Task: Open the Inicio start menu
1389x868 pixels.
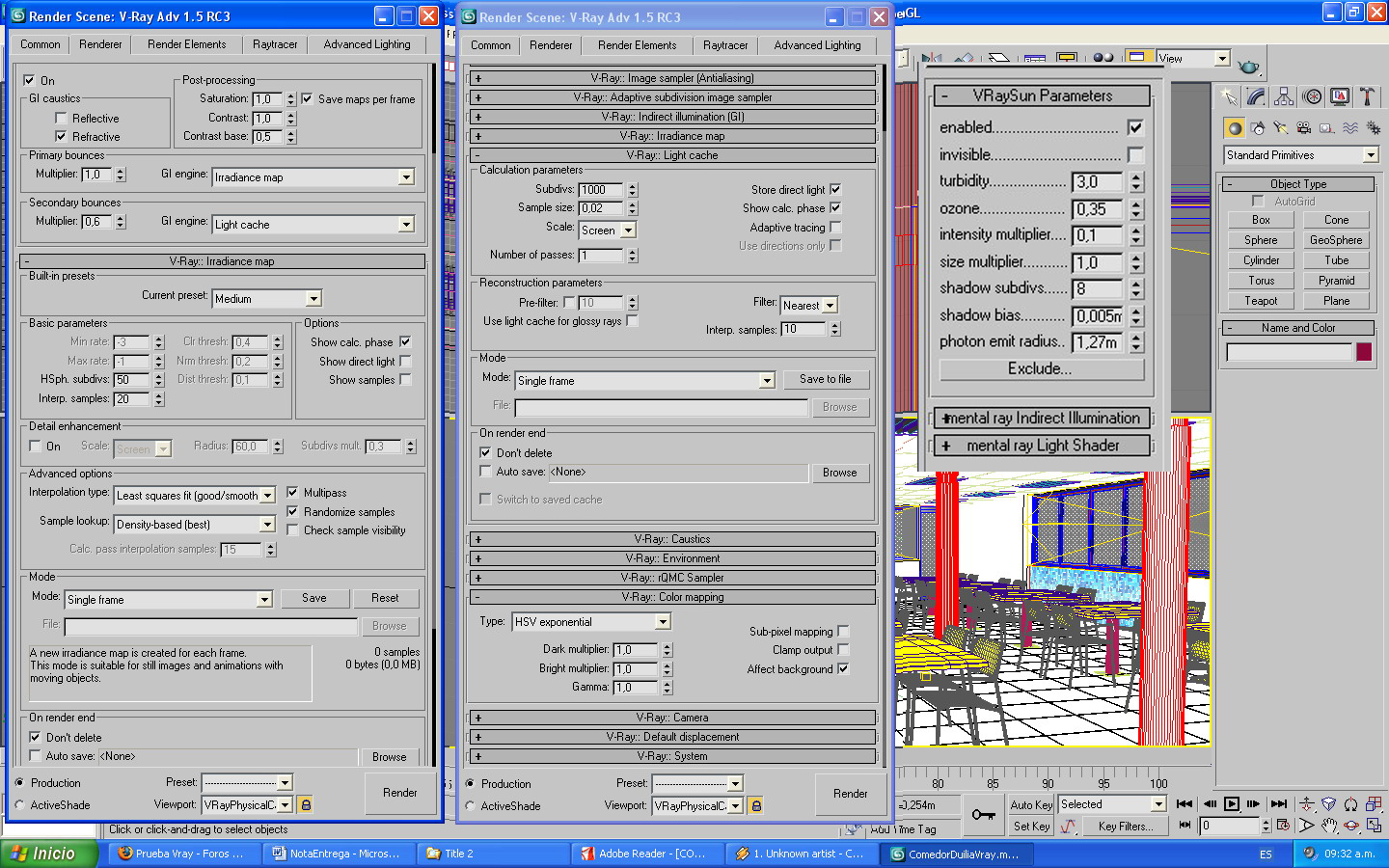Action: (49, 854)
